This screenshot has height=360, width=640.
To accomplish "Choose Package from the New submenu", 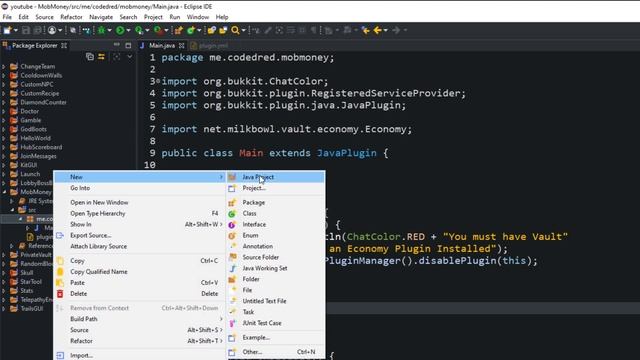I will coord(276,202).
